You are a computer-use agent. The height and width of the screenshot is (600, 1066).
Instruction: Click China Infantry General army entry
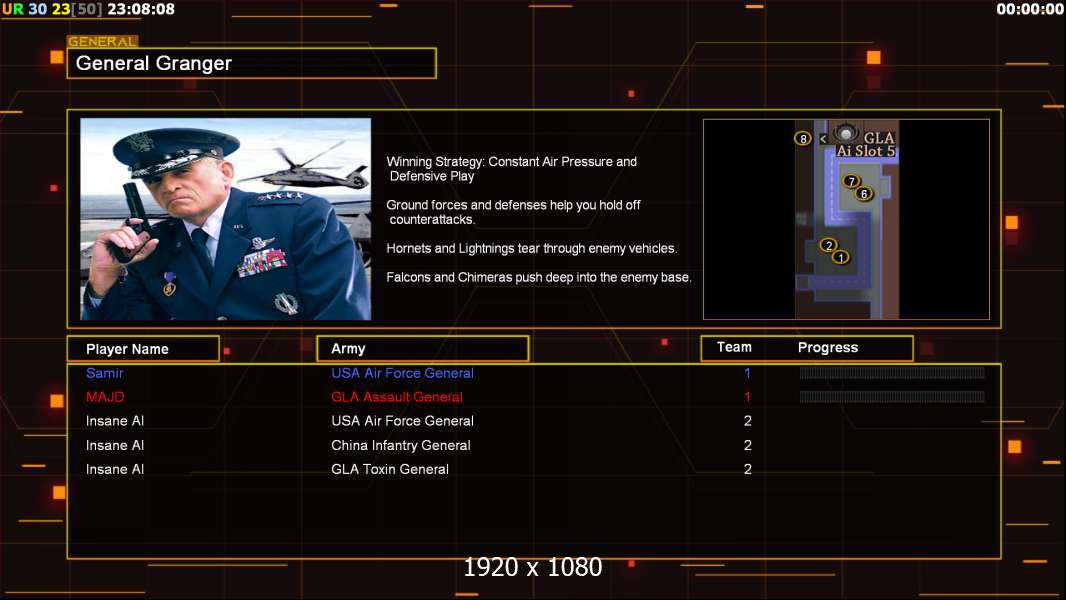tap(401, 445)
